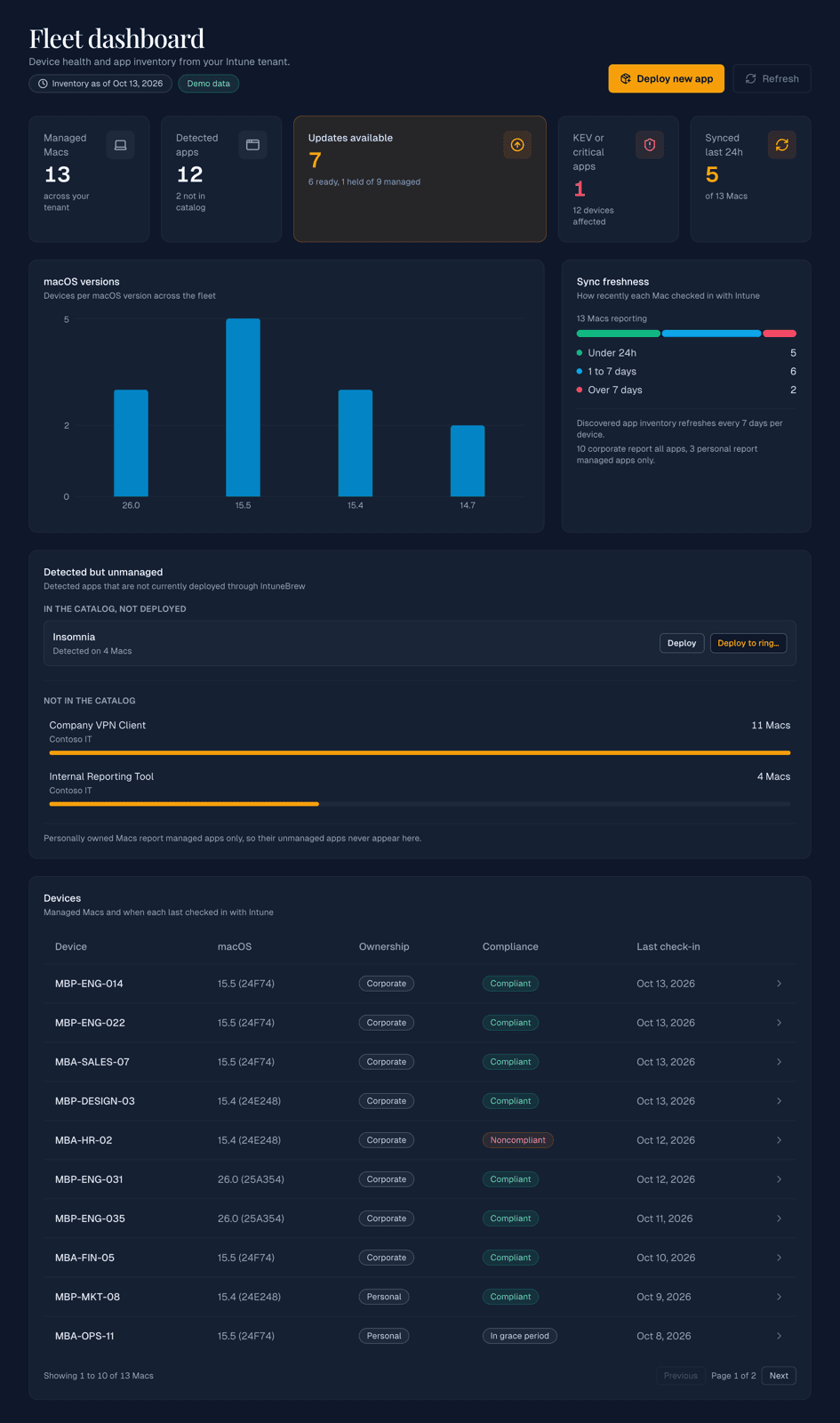Click the Deploy new app button
Screen dimensions: 840x1423
coord(667,78)
